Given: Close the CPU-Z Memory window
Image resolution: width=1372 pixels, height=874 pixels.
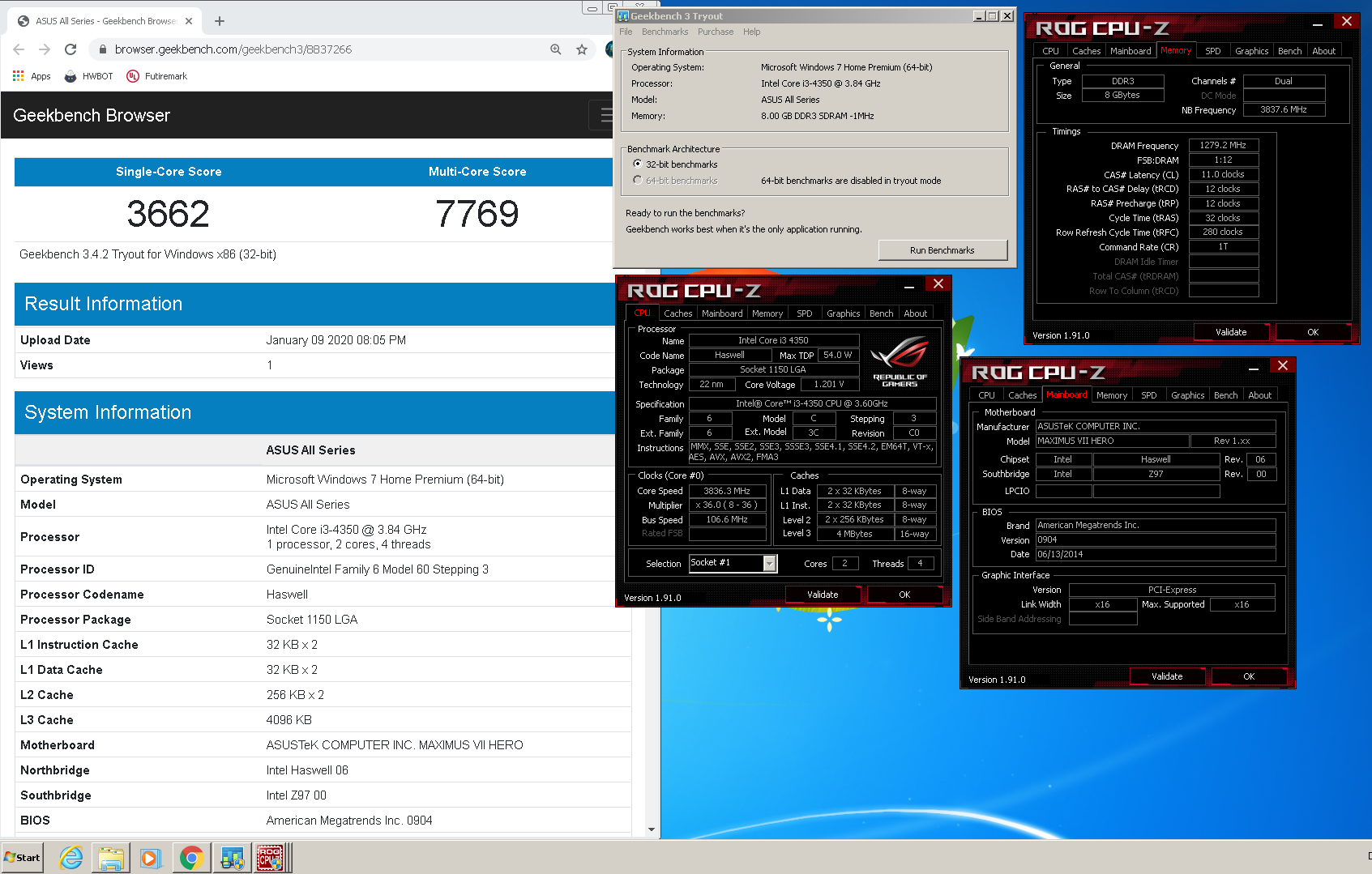Looking at the screenshot, I should pos(1346,21).
